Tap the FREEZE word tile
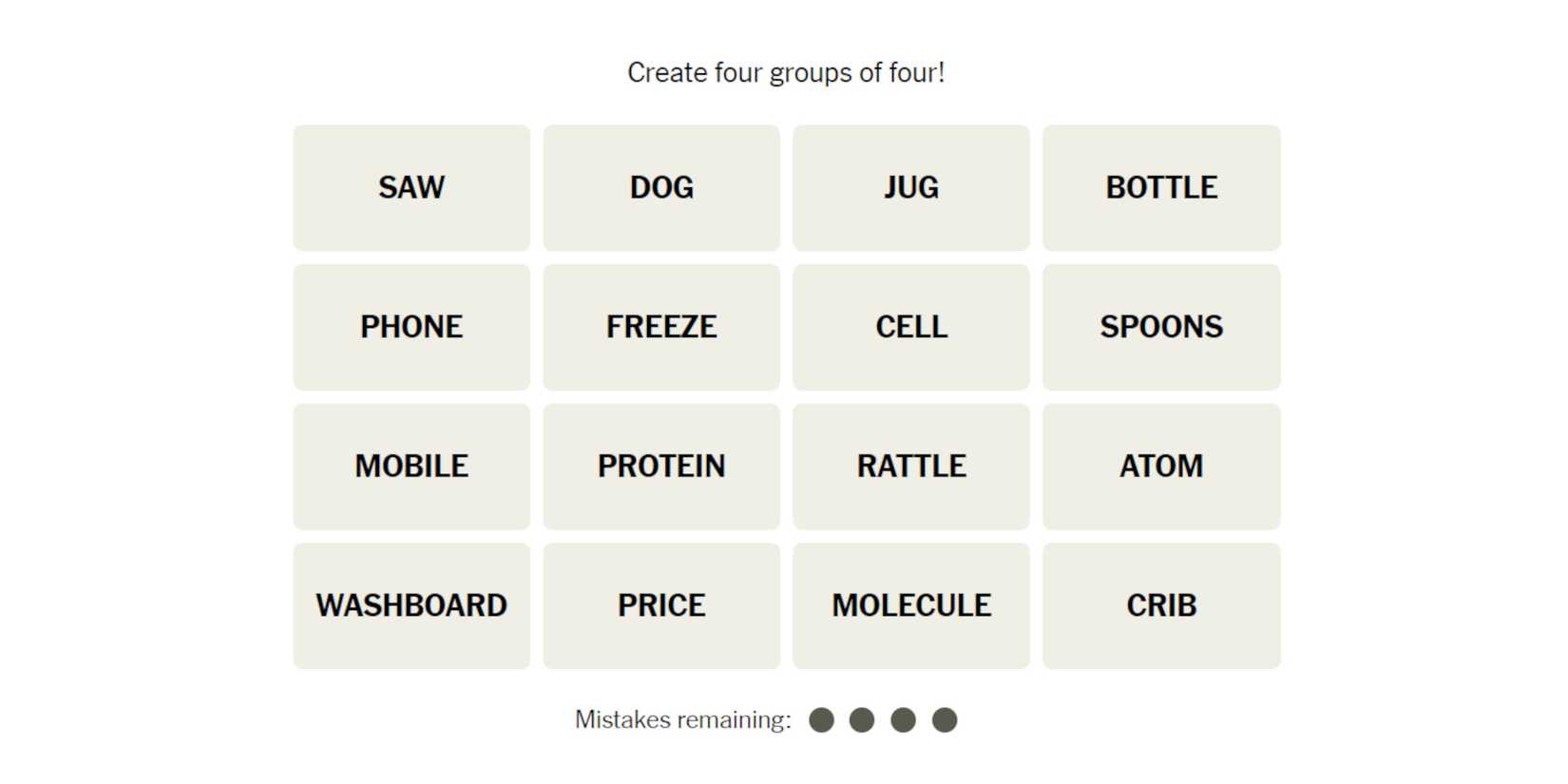Screen dimensions: 1568x784 (x=661, y=327)
